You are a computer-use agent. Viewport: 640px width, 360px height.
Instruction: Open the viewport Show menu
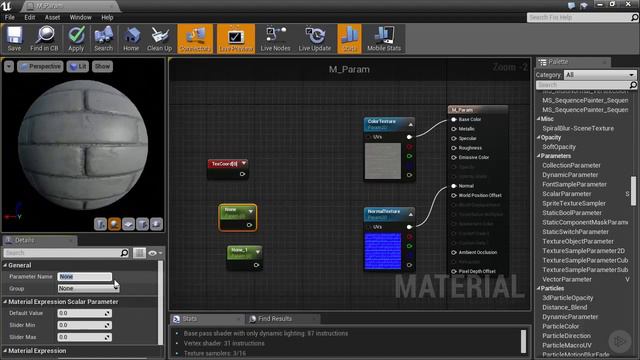[x=102, y=67]
